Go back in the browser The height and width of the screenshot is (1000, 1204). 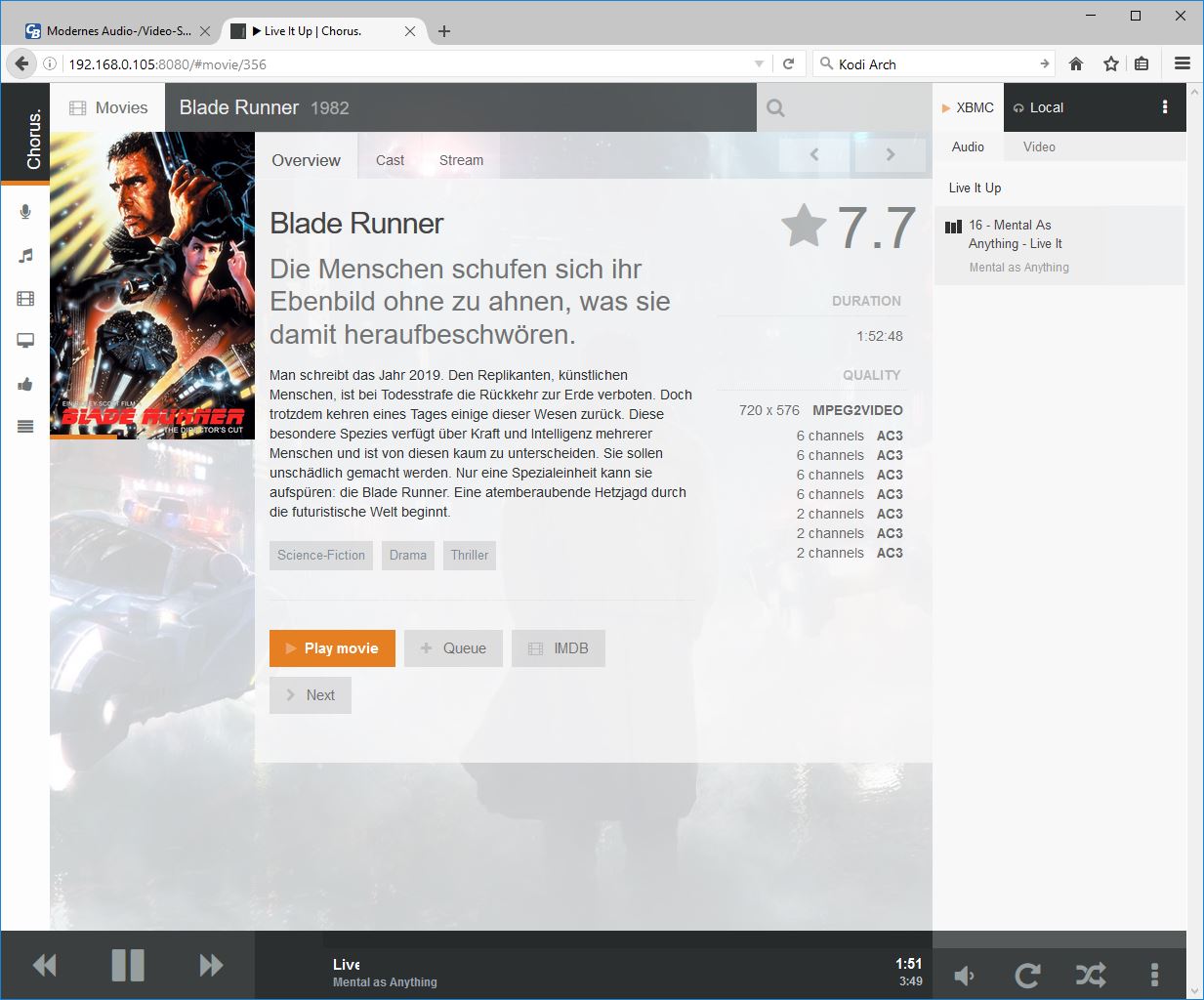click(x=21, y=63)
